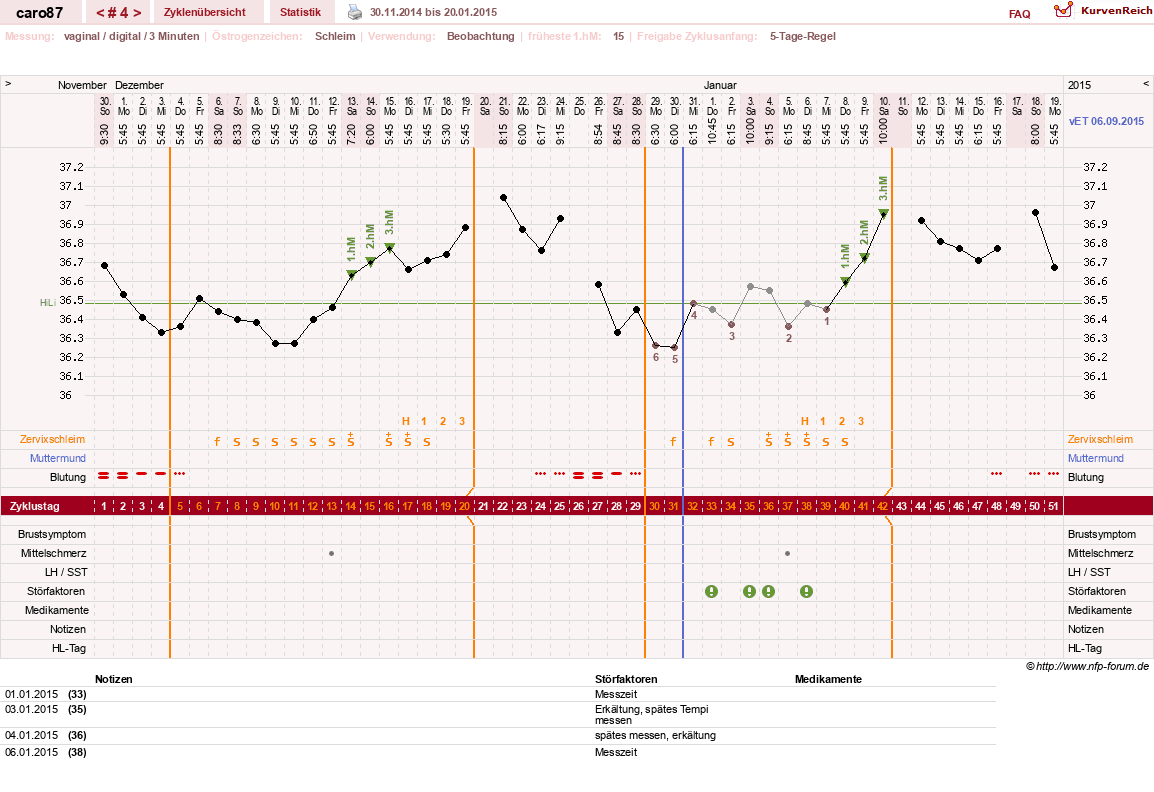This screenshot has width=1154, height=792.
Task: Click the Zyklustag row label
Action: pos(34,506)
